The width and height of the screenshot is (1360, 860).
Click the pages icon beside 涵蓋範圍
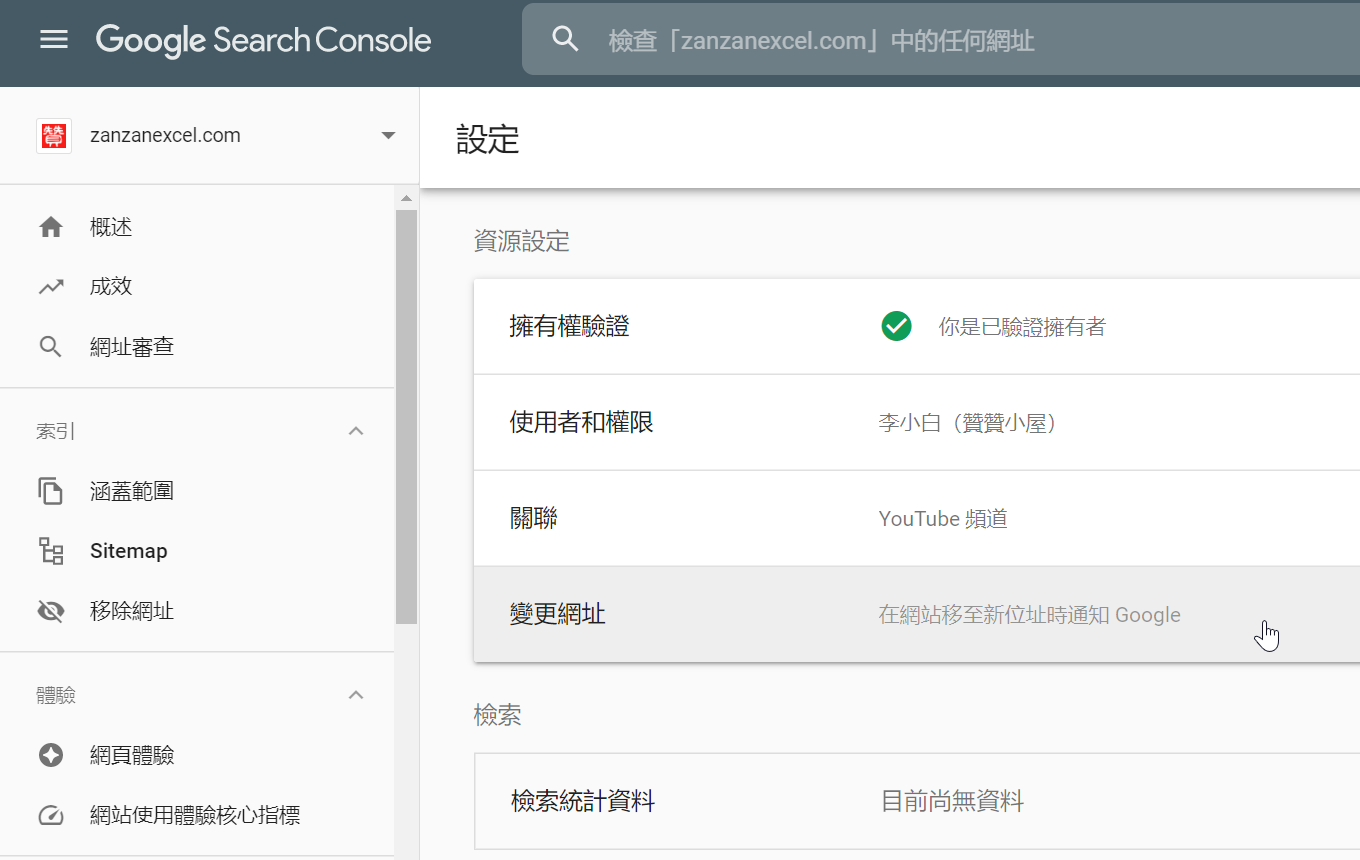tap(51, 491)
